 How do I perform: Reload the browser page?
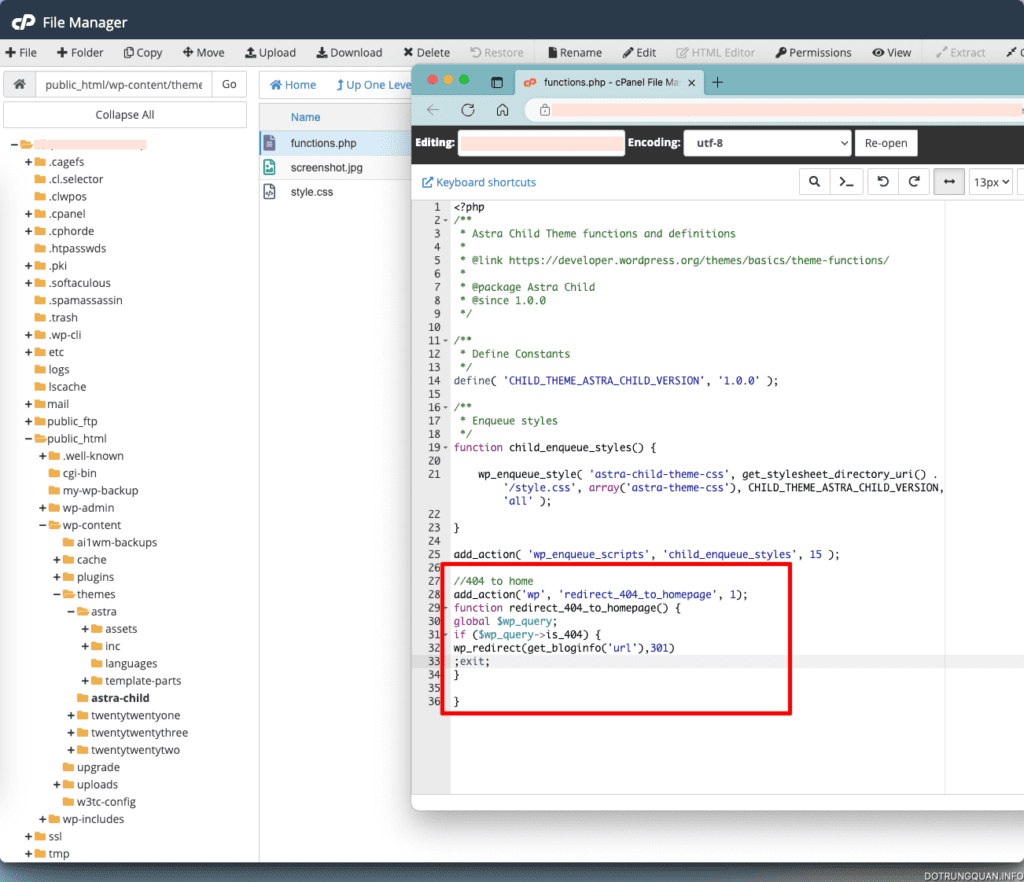click(x=468, y=110)
